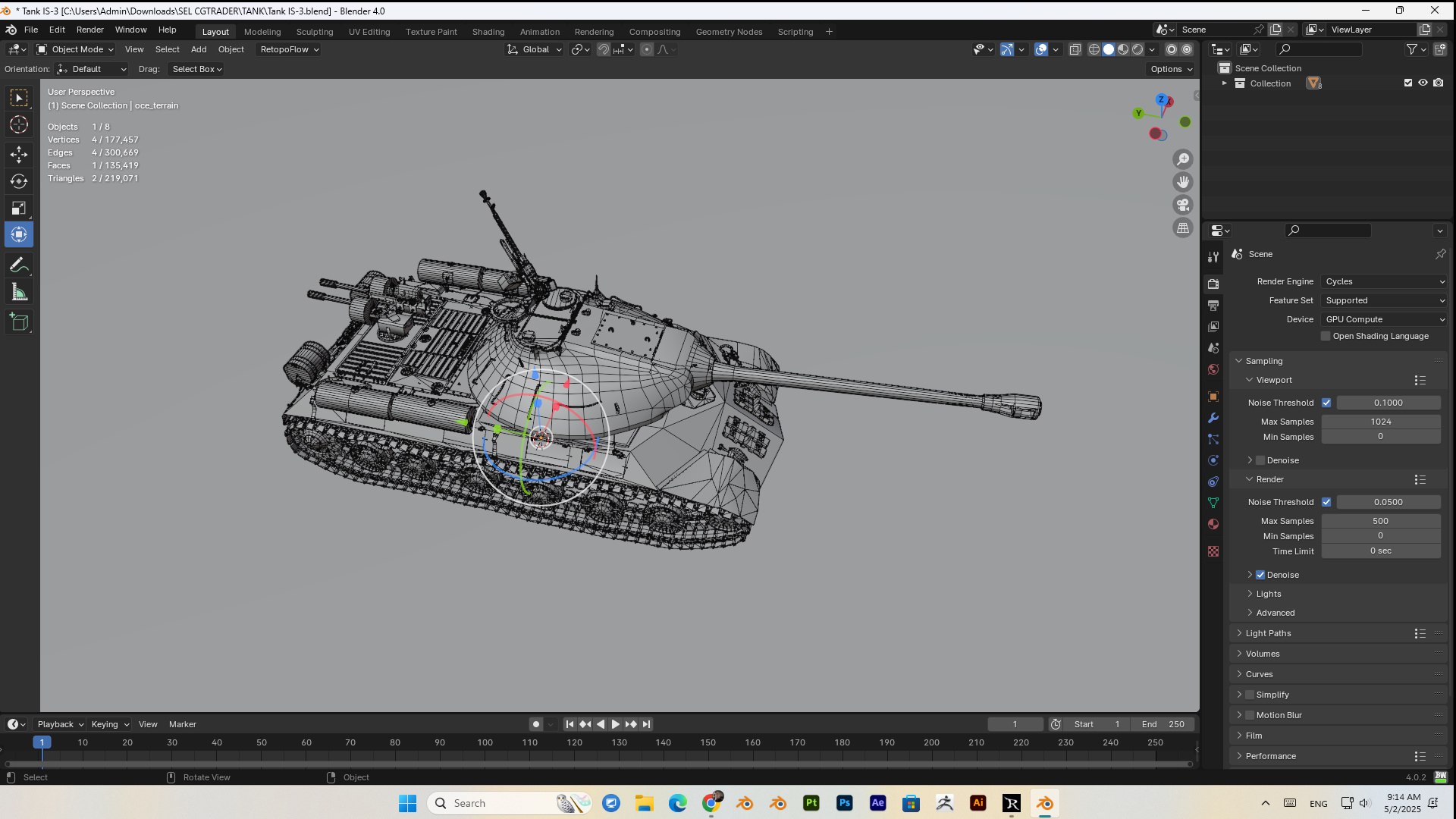Open the RetopoFlow menu button
The height and width of the screenshot is (819, 1456).
coord(289,49)
